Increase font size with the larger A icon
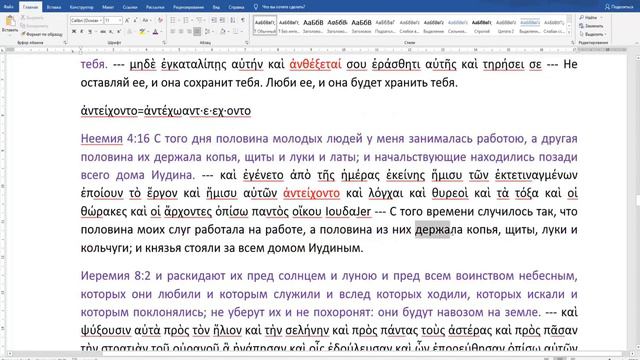Image resolution: width=640 pixels, height=360 pixels. (127, 20)
